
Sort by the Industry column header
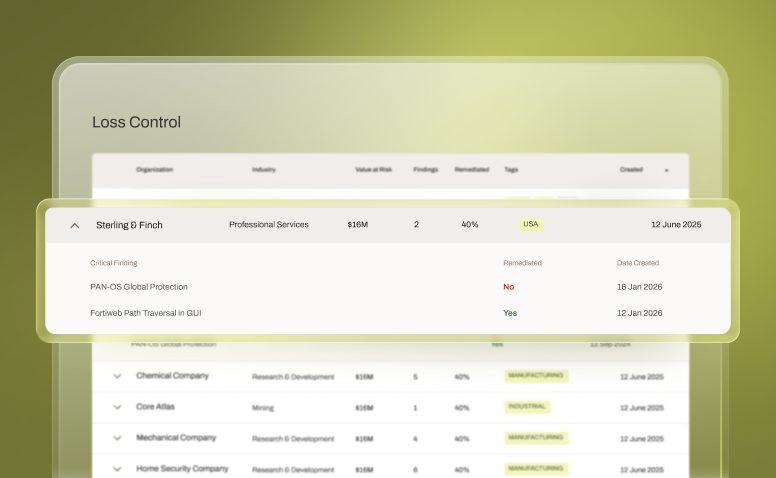[x=264, y=170]
